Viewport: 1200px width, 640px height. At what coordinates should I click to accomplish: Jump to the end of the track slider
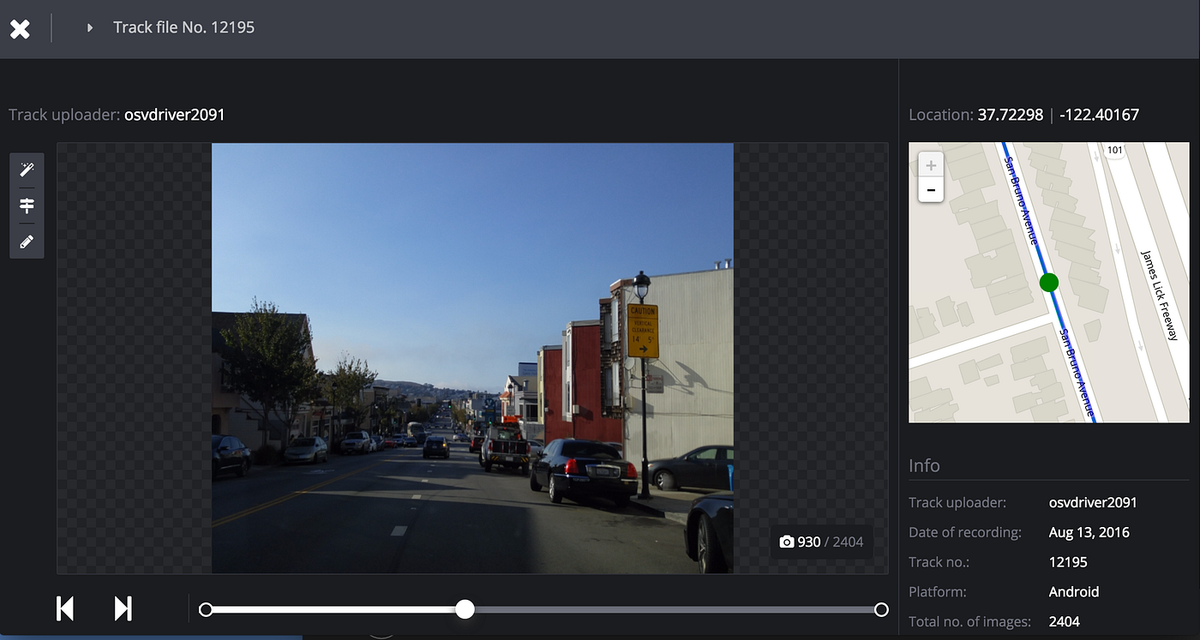point(881,609)
